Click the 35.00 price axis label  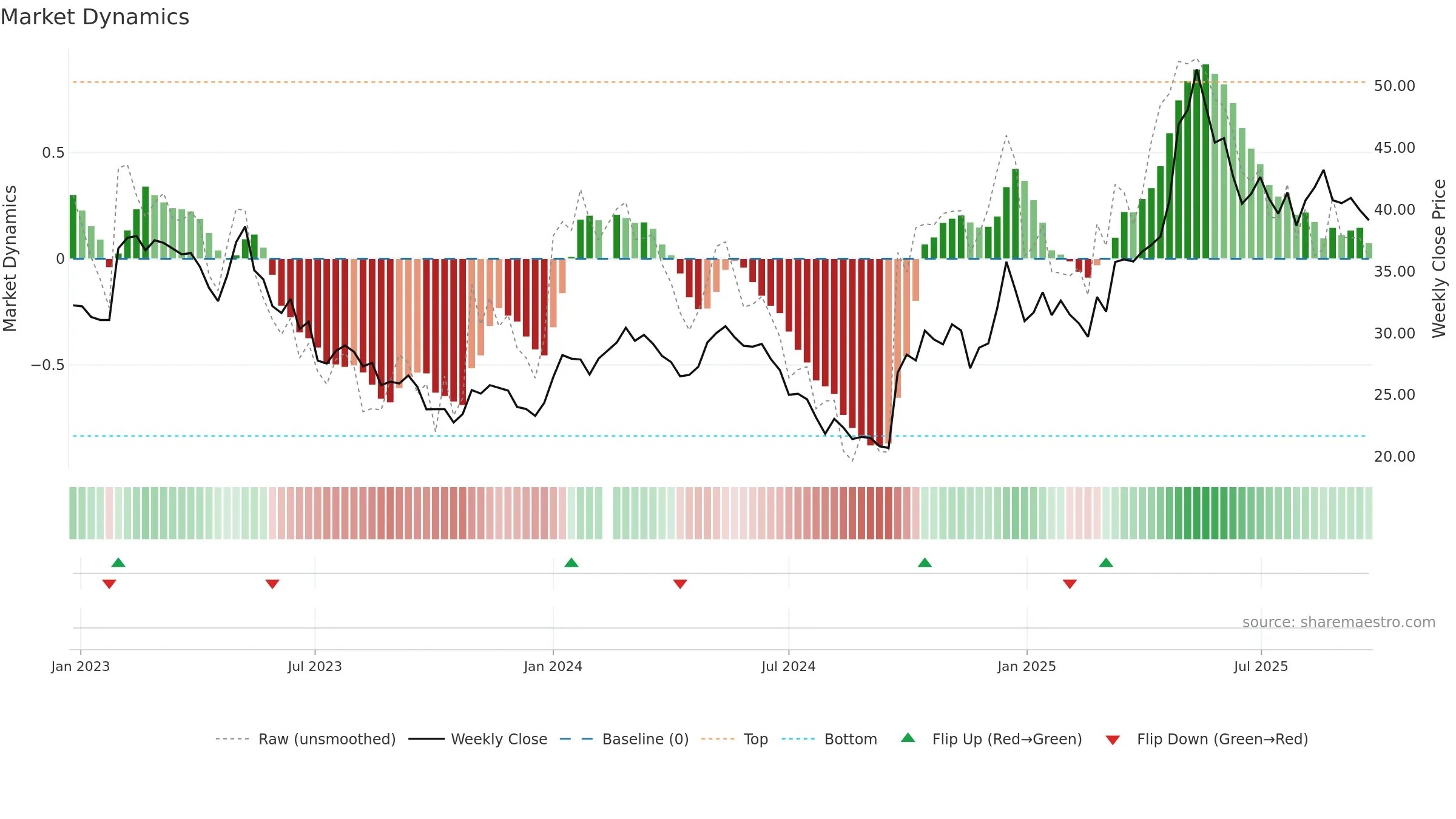(1395, 272)
